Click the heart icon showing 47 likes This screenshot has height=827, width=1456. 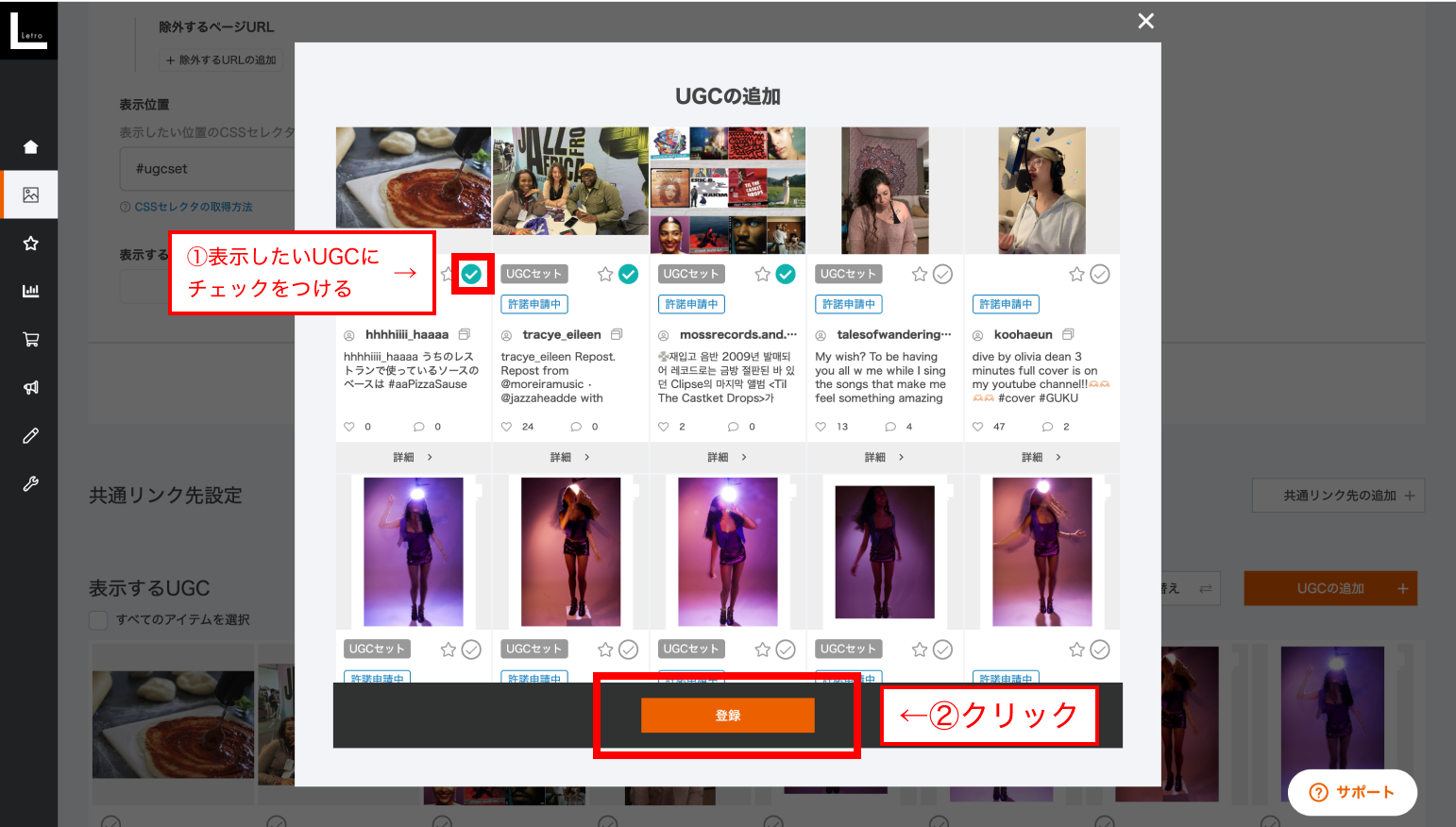point(978,427)
